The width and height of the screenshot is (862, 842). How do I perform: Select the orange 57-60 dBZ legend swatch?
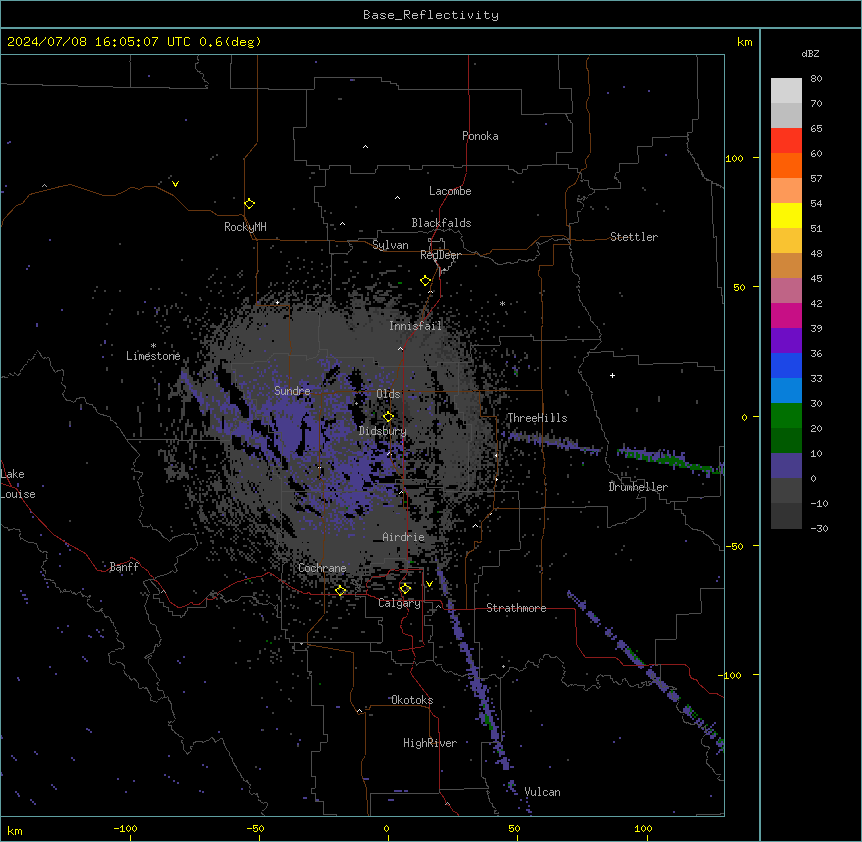(786, 165)
